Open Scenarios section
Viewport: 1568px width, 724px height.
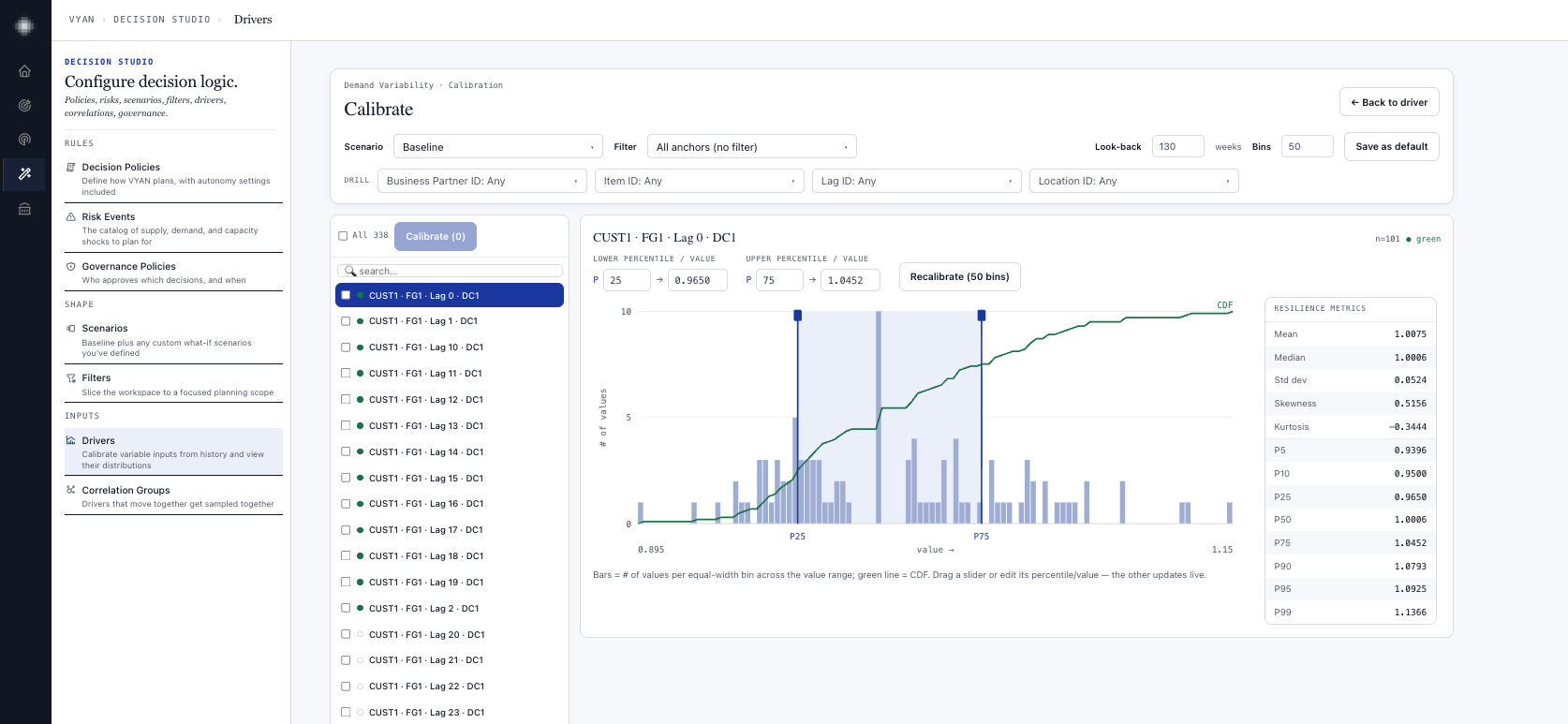173,340
